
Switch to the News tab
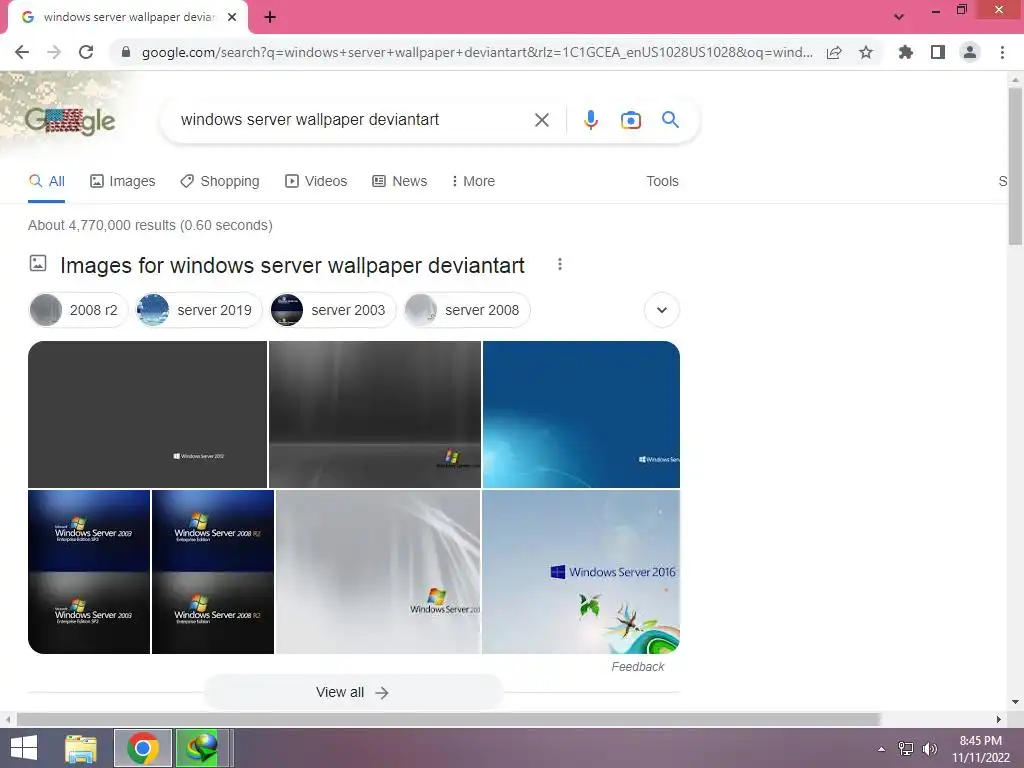tap(400, 181)
